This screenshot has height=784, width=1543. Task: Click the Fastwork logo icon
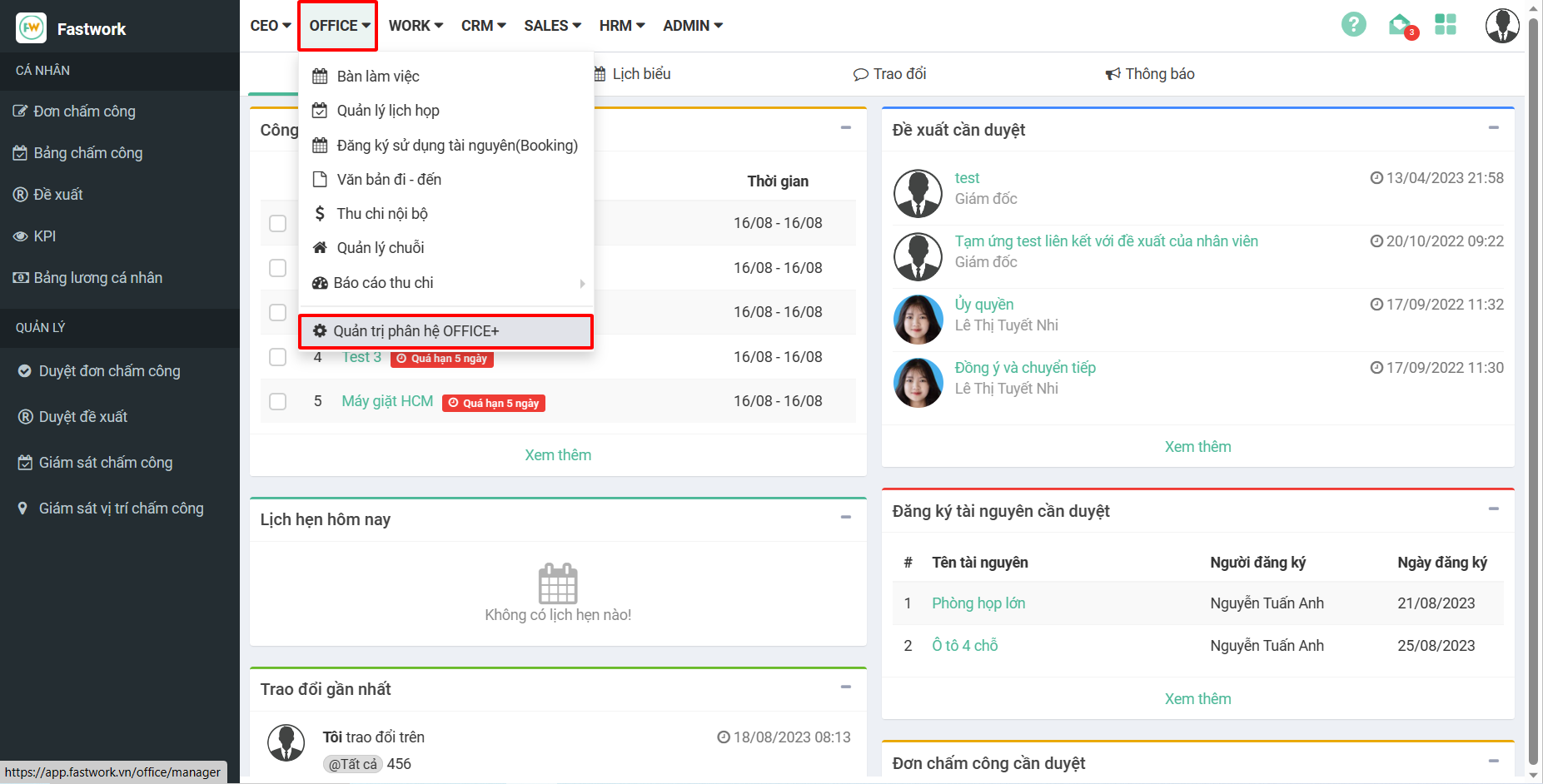click(32, 28)
